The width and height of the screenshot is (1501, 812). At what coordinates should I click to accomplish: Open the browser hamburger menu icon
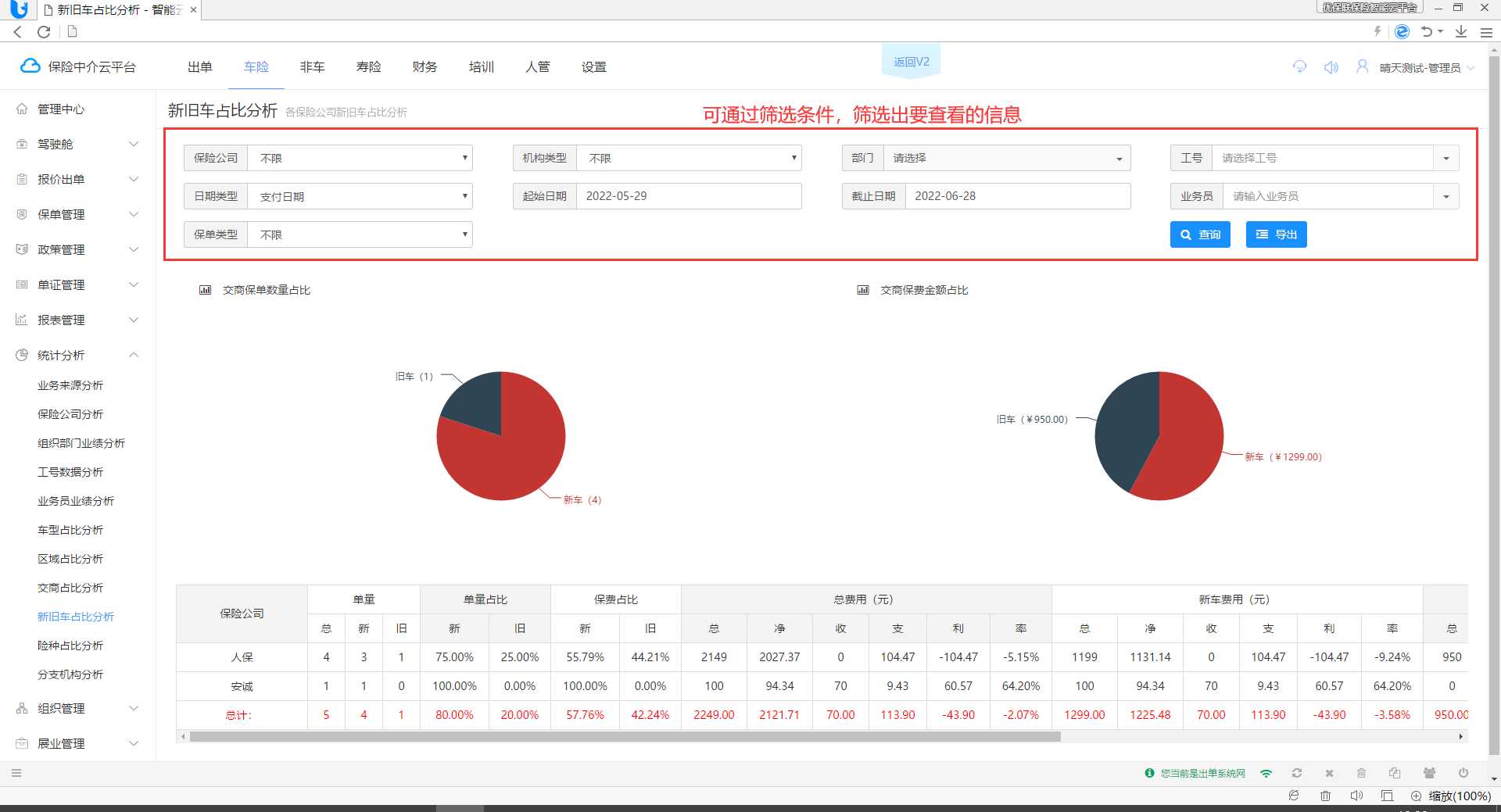click(x=1486, y=32)
